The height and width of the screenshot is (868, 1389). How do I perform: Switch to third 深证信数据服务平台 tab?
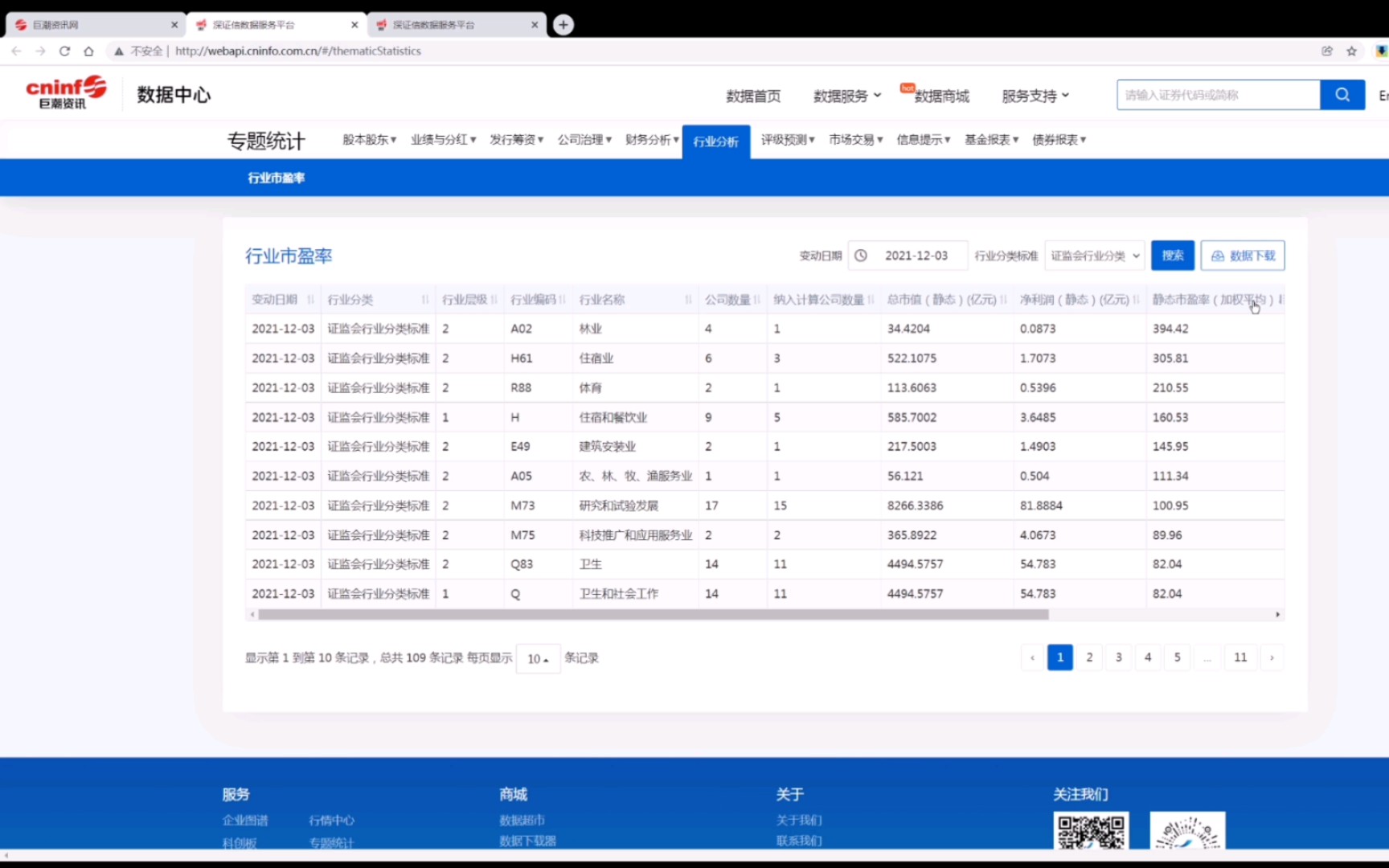tap(457, 25)
